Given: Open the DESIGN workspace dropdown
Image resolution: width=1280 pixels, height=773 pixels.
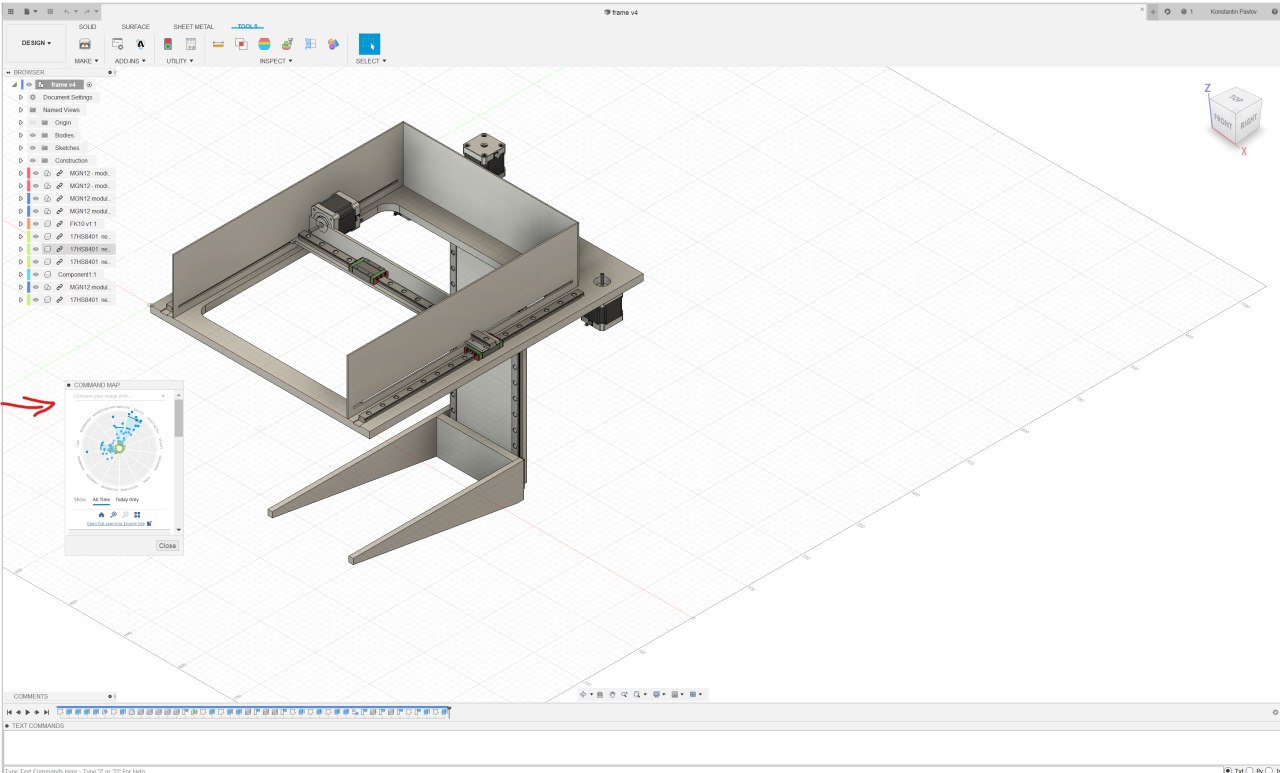Looking at the screenshot, I should coord(36,43).
